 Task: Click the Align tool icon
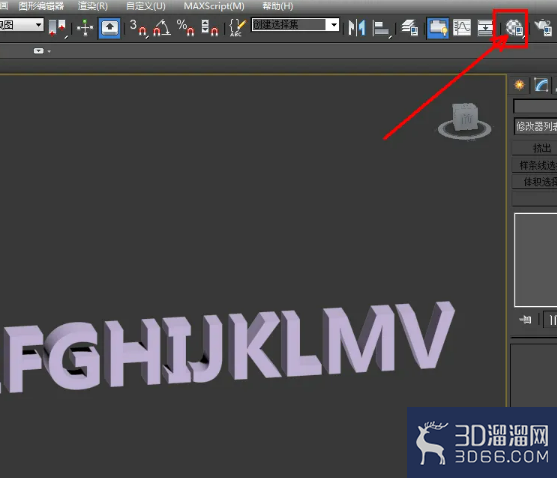tap(382, 28)
